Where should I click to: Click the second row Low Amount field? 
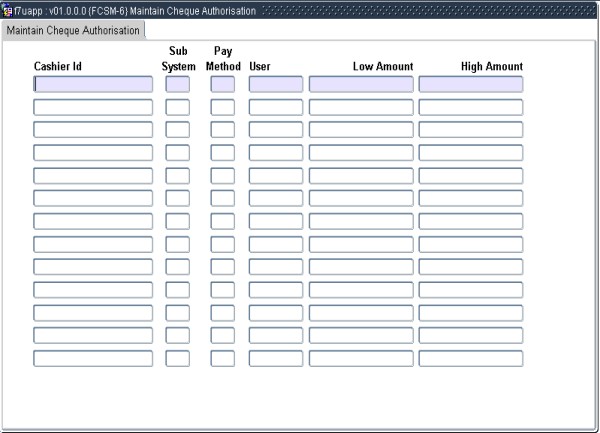[361, 107]
